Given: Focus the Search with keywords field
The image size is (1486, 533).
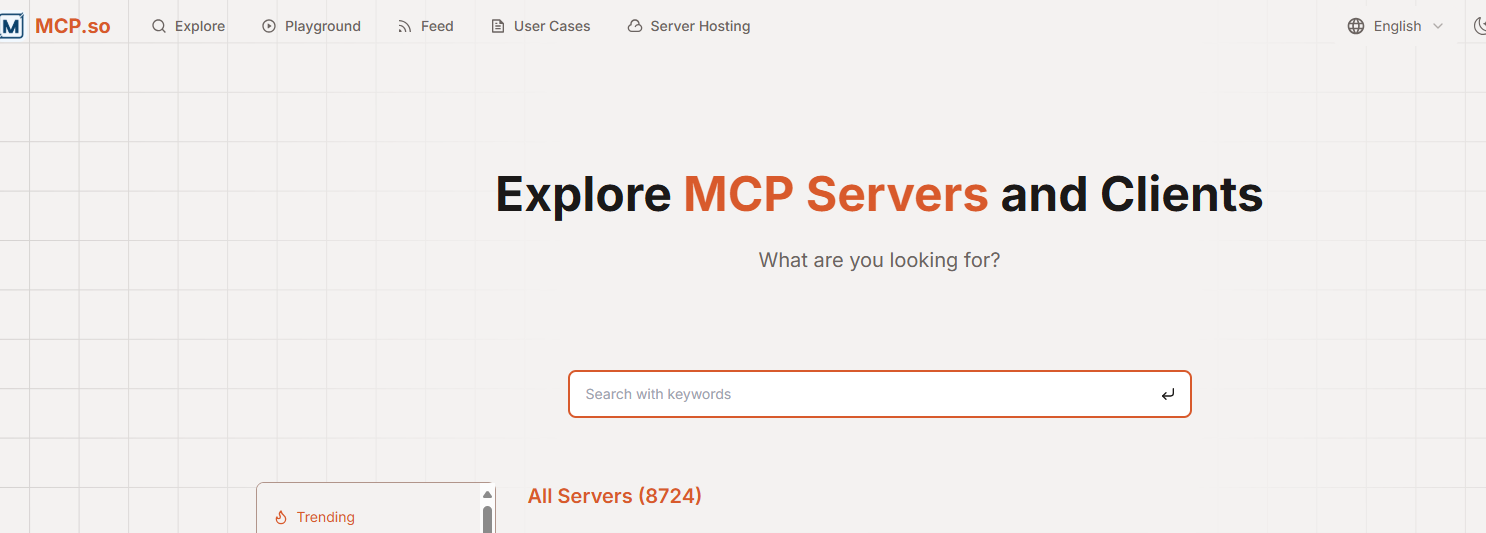Looking at the screenshot, I should click(880, 394).
